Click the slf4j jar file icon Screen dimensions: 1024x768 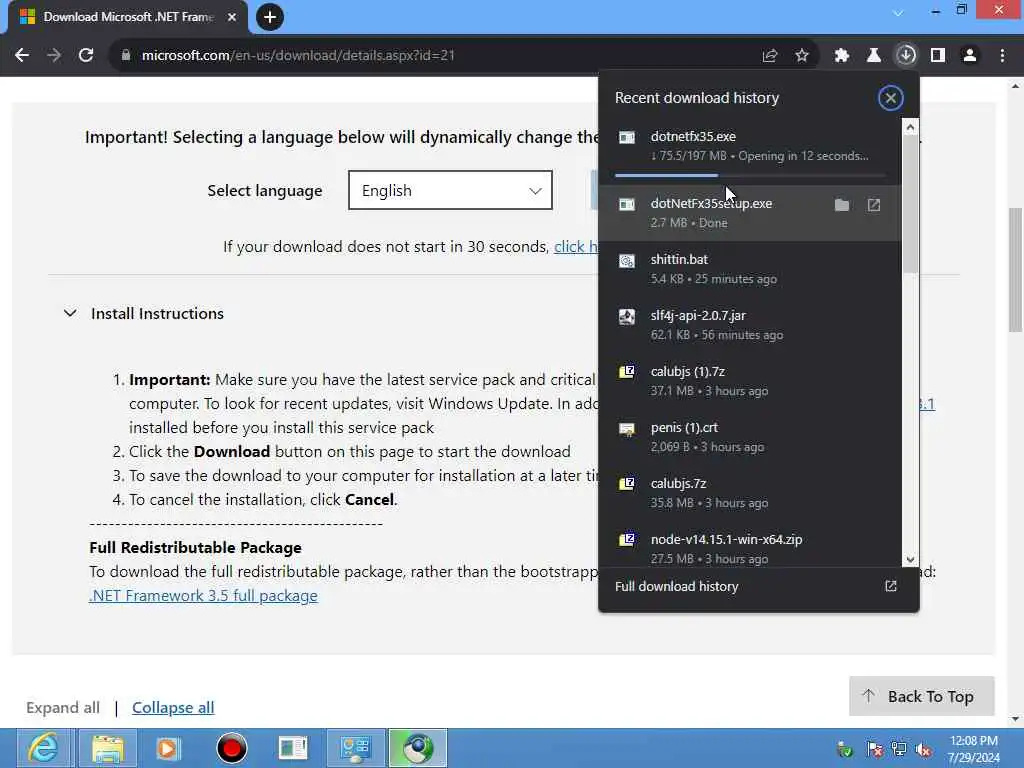(626, 317)
